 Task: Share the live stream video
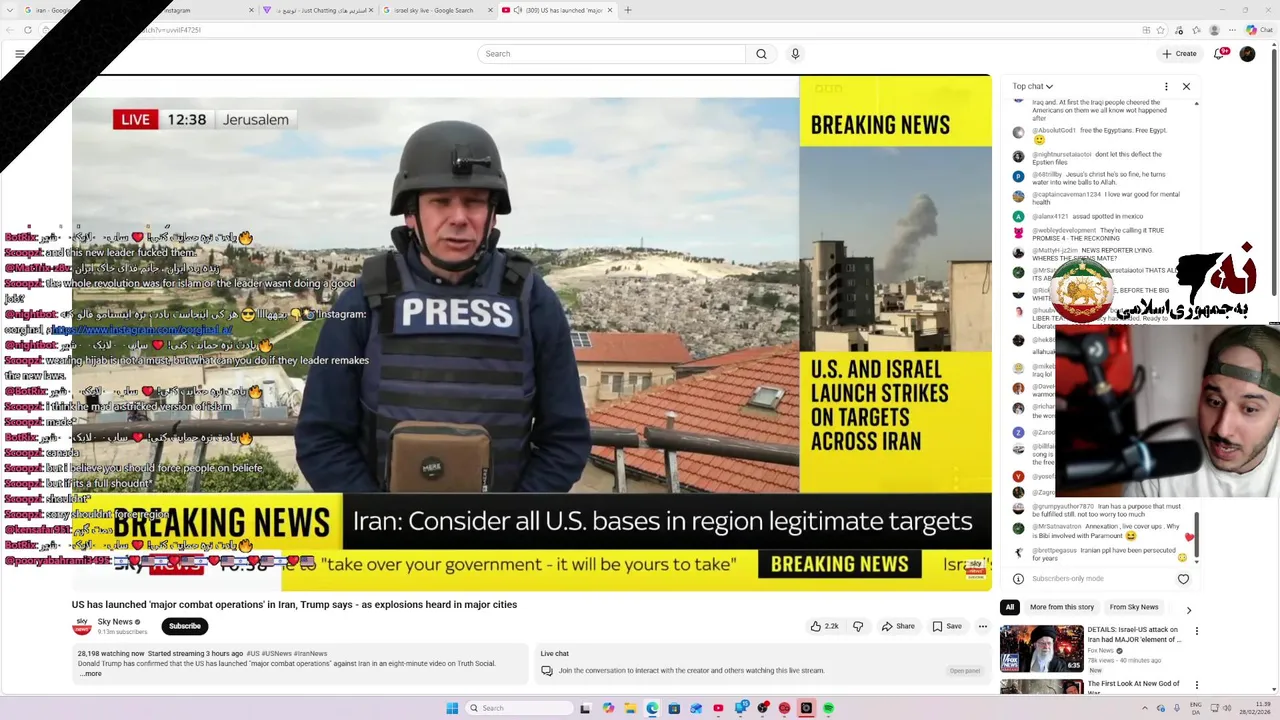click(898, 626)
